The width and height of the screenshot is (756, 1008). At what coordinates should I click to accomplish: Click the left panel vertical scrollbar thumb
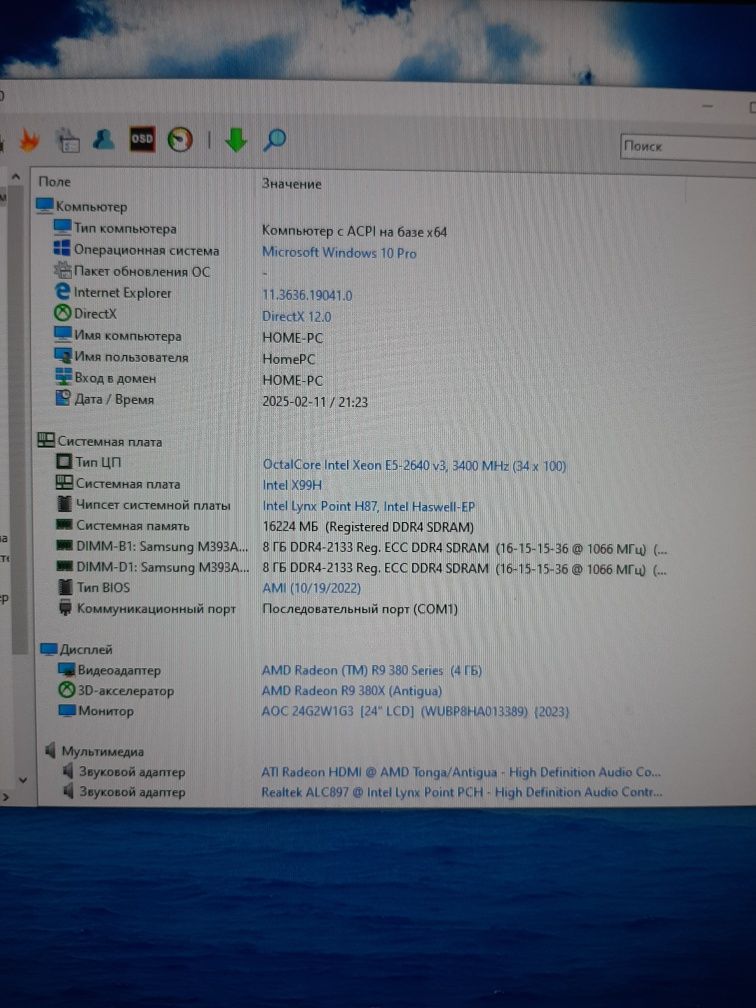pyautogui.click(x=19, y=418)
